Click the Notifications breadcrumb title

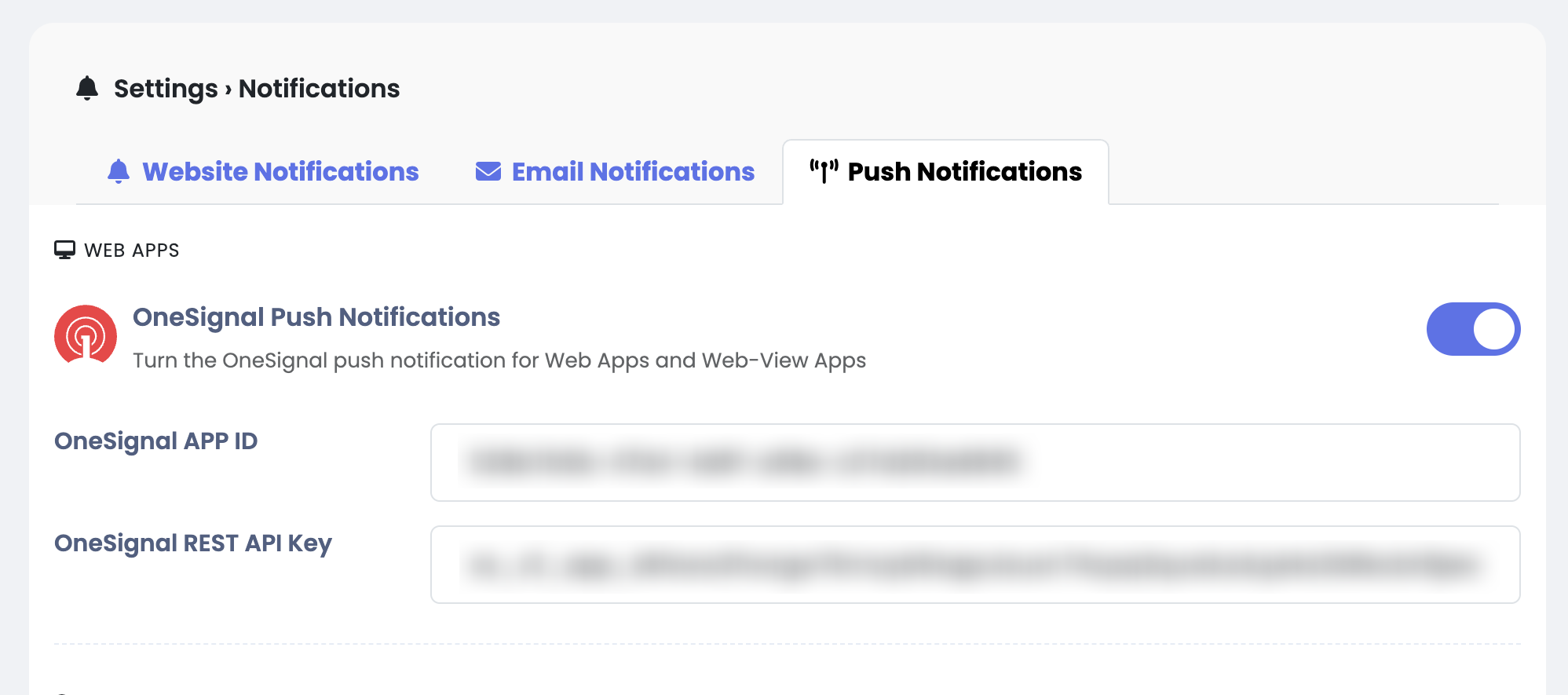319,89
